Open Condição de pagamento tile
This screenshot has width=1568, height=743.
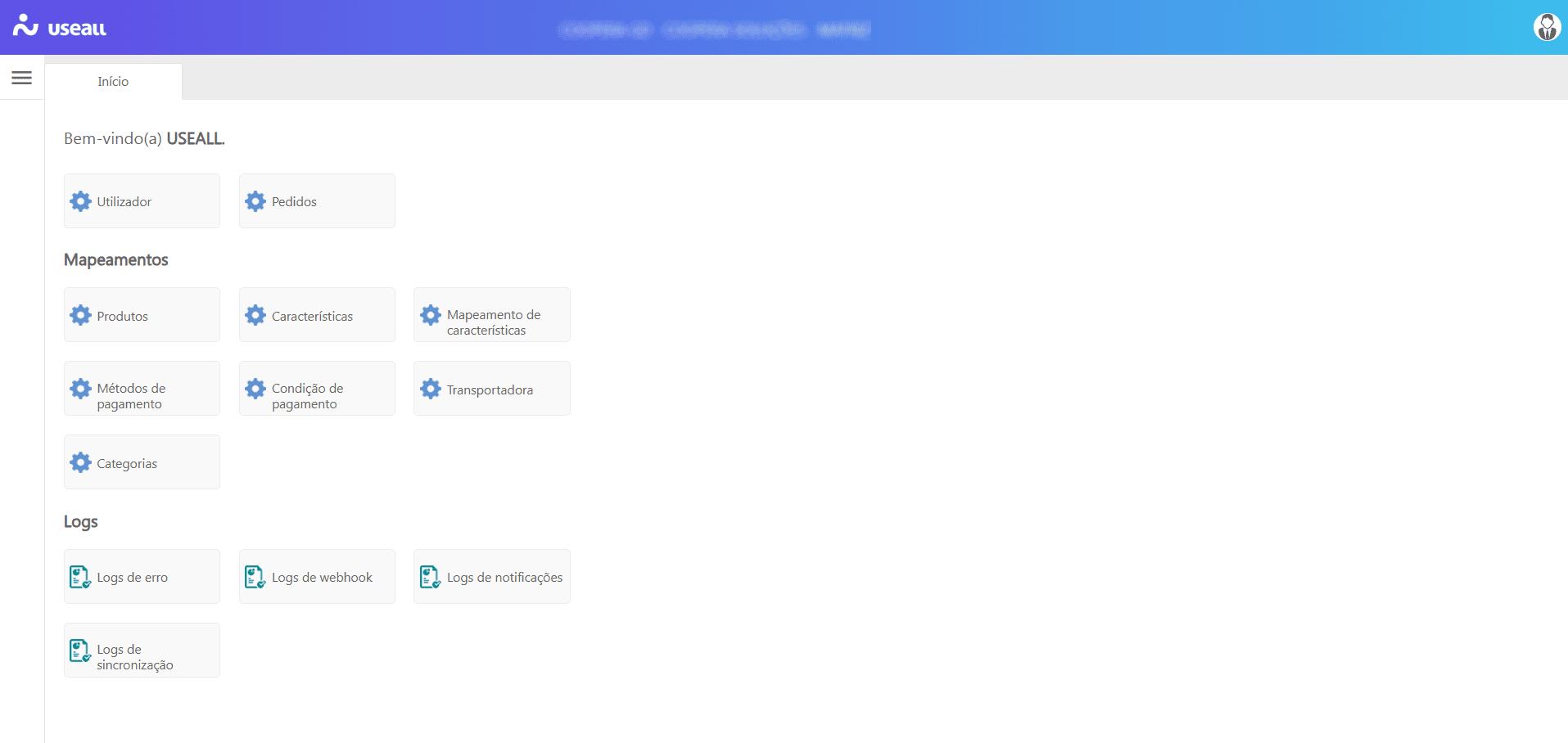pos(317,389)
